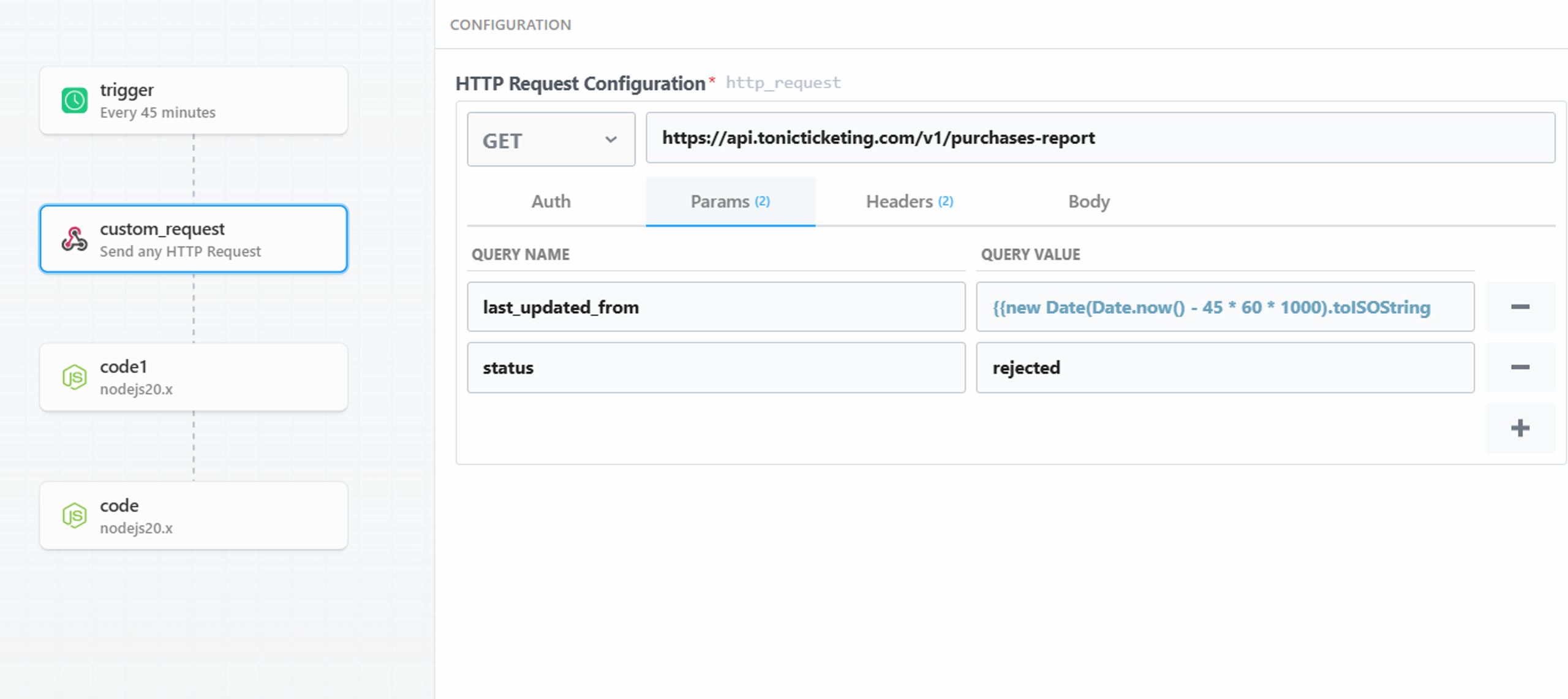Switch to the Headers tab

pyautogui.click(x=908, y=201)
